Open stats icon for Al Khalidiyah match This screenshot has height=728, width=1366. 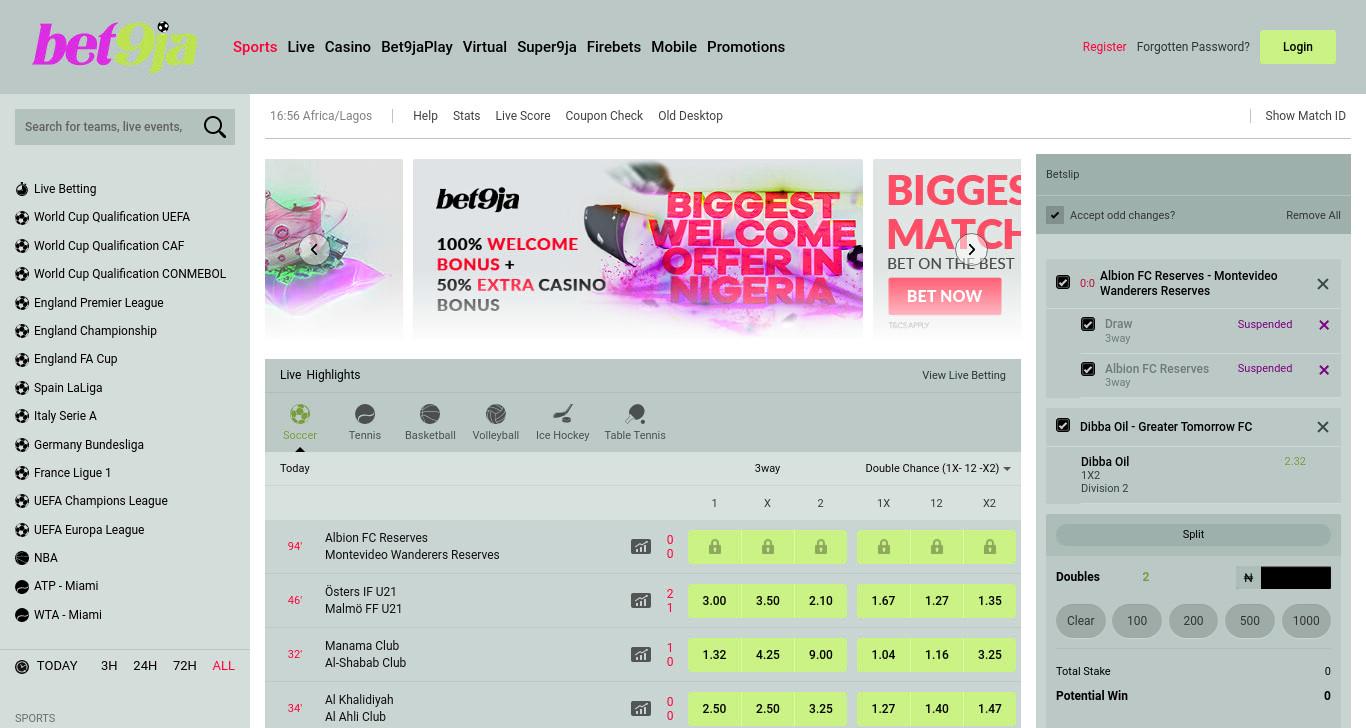point(641,709)
